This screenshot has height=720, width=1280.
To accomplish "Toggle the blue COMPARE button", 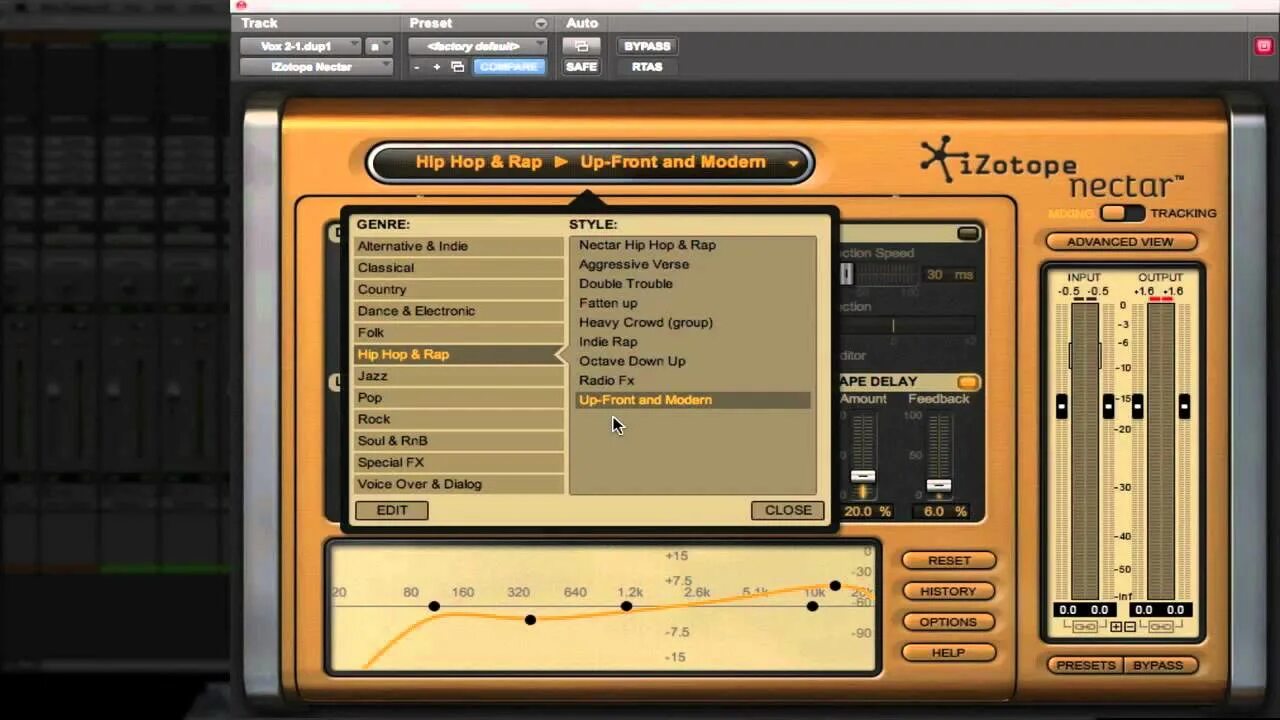I will click(x=508, y=67).
